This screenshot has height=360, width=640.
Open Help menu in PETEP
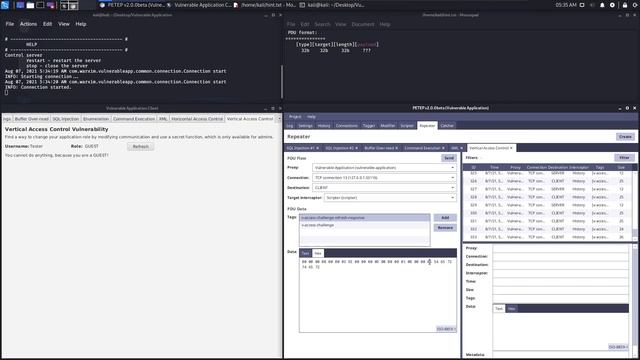click(x=311, y=117)
